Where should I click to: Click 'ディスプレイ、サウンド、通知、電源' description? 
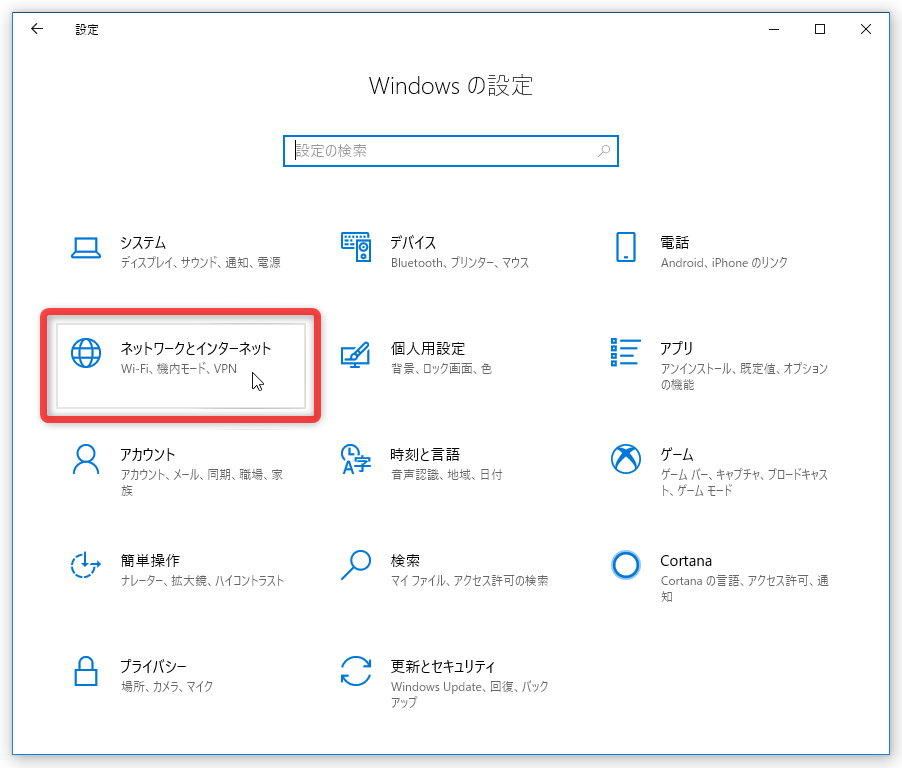tap(201, 262)
